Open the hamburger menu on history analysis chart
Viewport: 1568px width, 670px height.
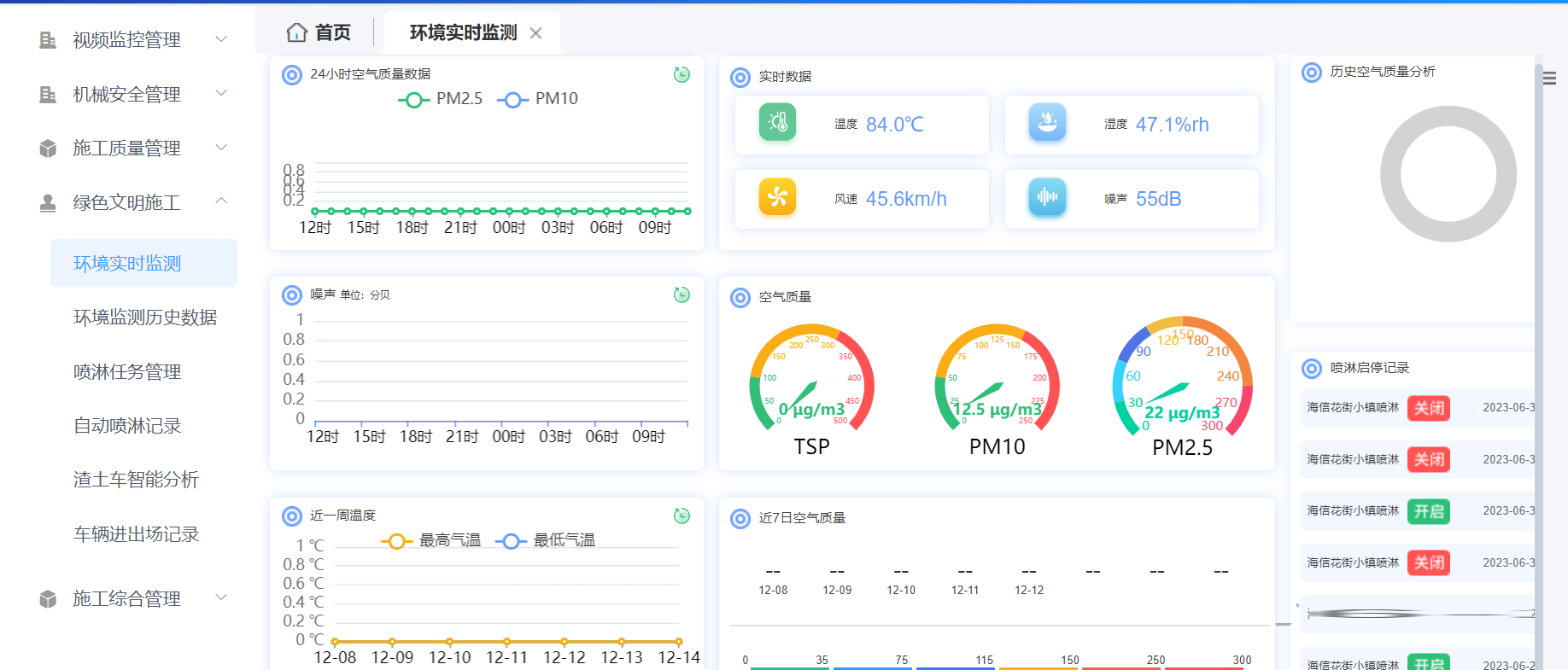pyautogui.click(x=1549, y=79)
